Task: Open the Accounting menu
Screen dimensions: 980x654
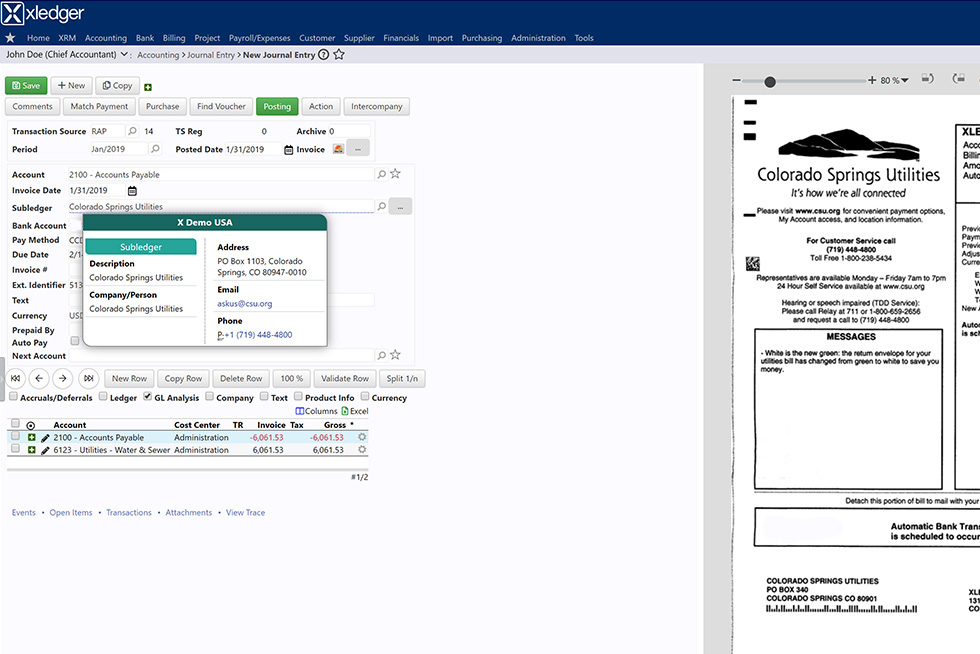Action: coord(106,38)
